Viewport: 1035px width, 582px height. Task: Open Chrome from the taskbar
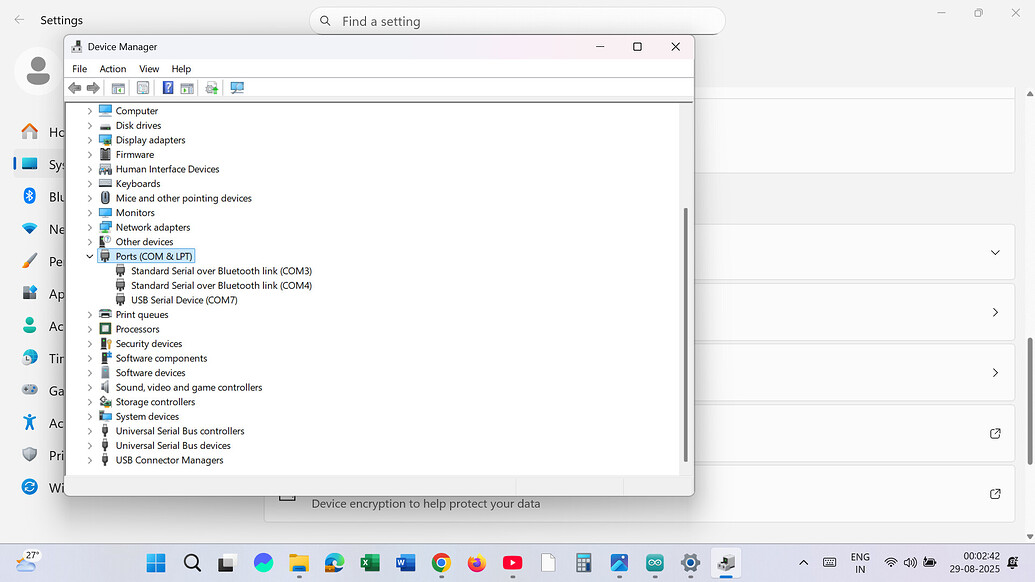(440, 563)
